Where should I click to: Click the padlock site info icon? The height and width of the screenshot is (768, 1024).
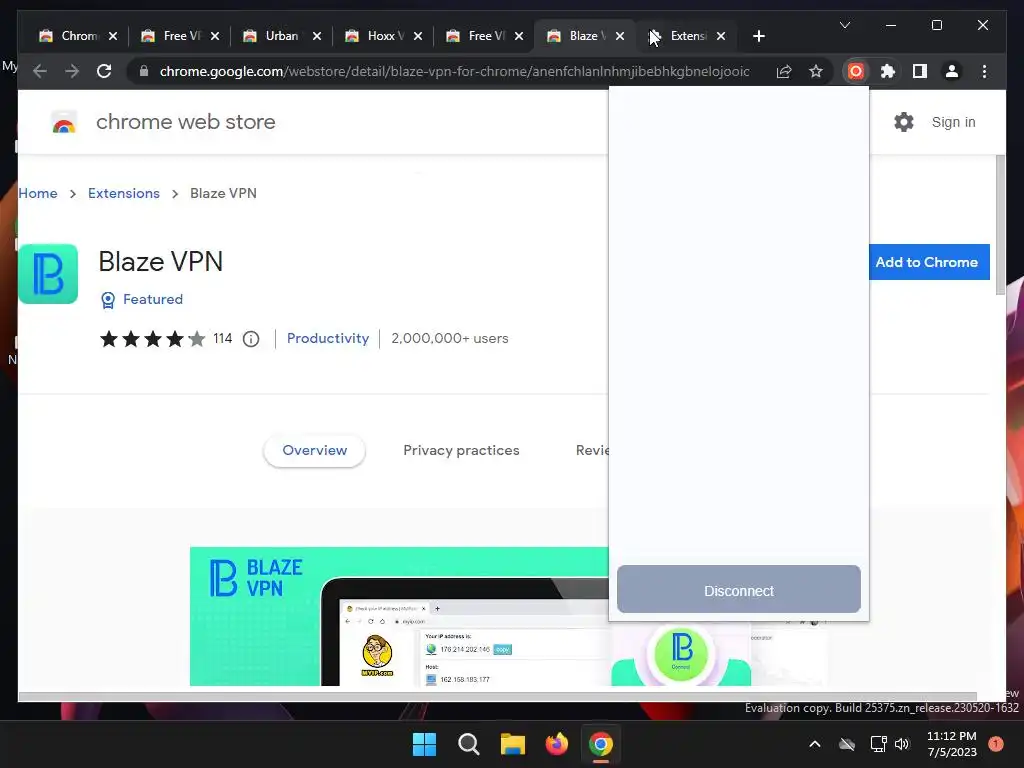coord(144,71)
